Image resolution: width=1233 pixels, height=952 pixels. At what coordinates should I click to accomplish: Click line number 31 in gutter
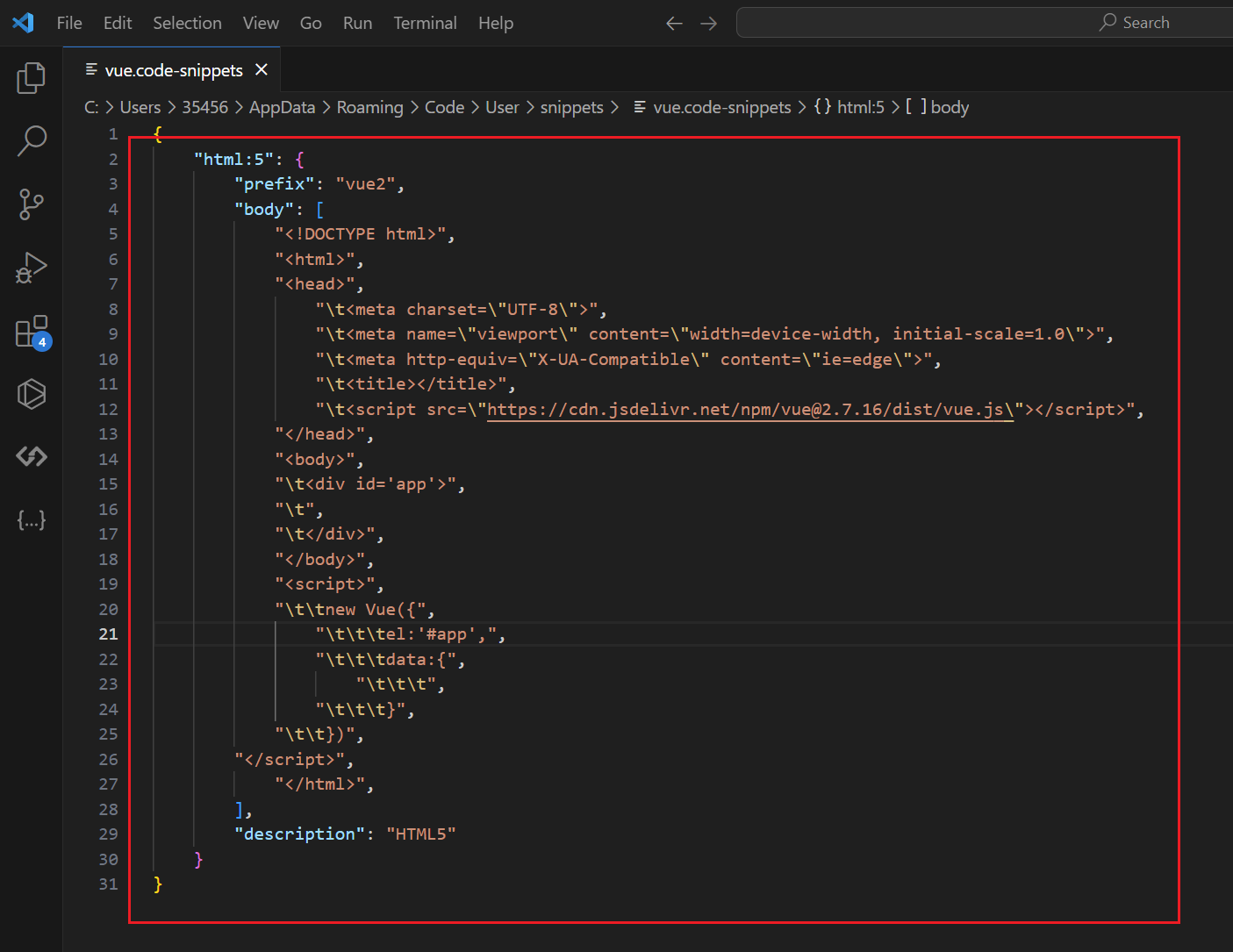108,884
